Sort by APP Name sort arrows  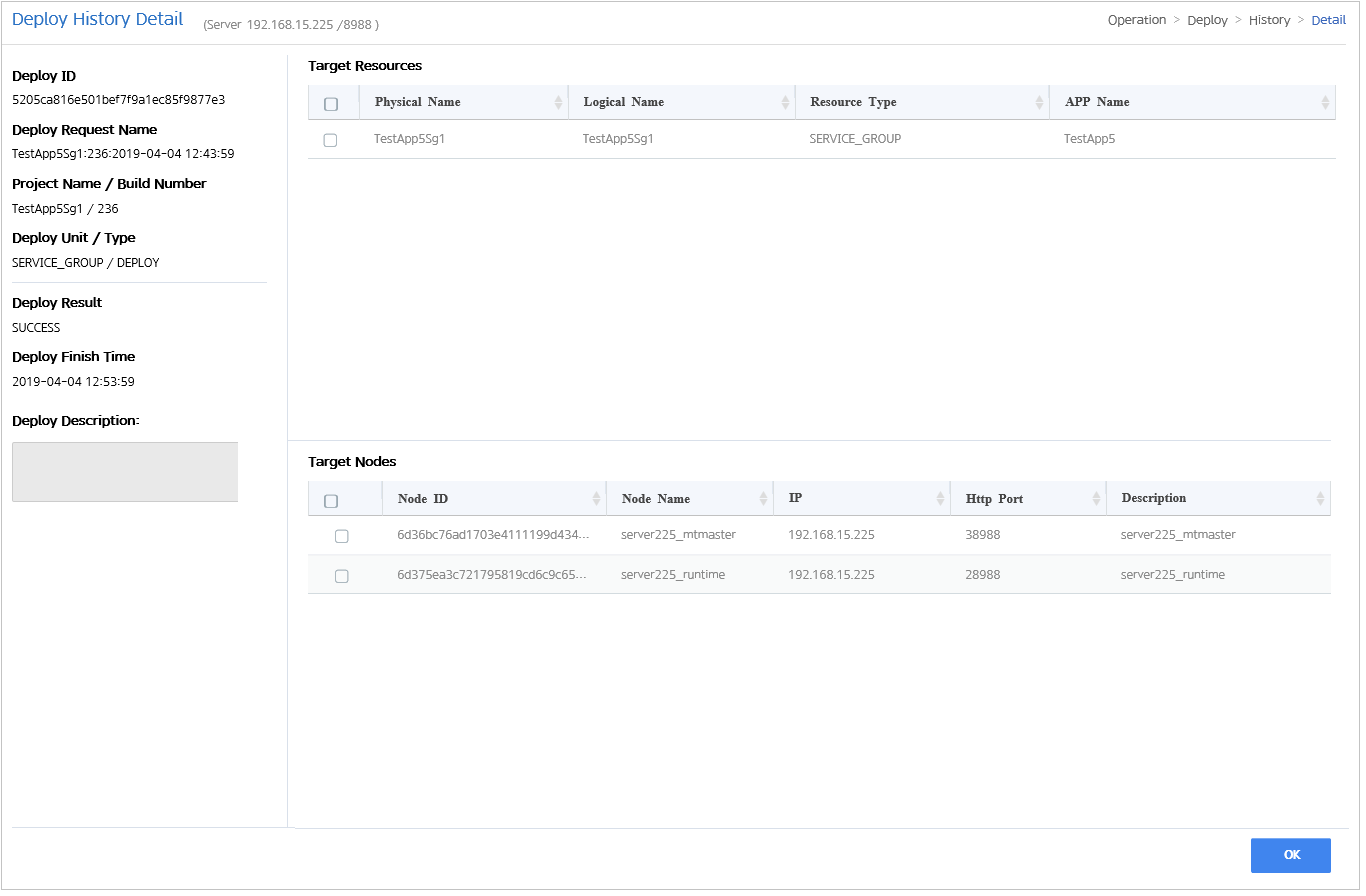coord(1325,102)
